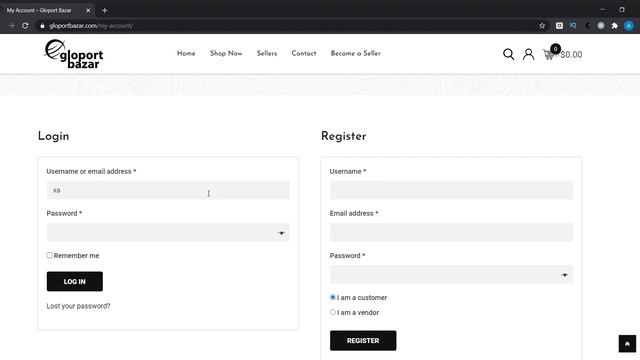640x360 pixels.
Task: Open the site search magnifier icon
Action: pos(508,54)
